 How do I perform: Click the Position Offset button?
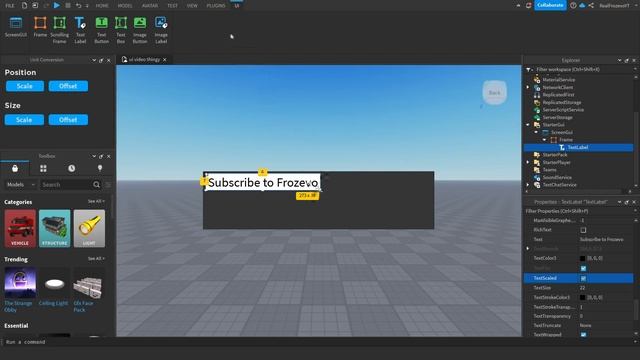point(68,86)
